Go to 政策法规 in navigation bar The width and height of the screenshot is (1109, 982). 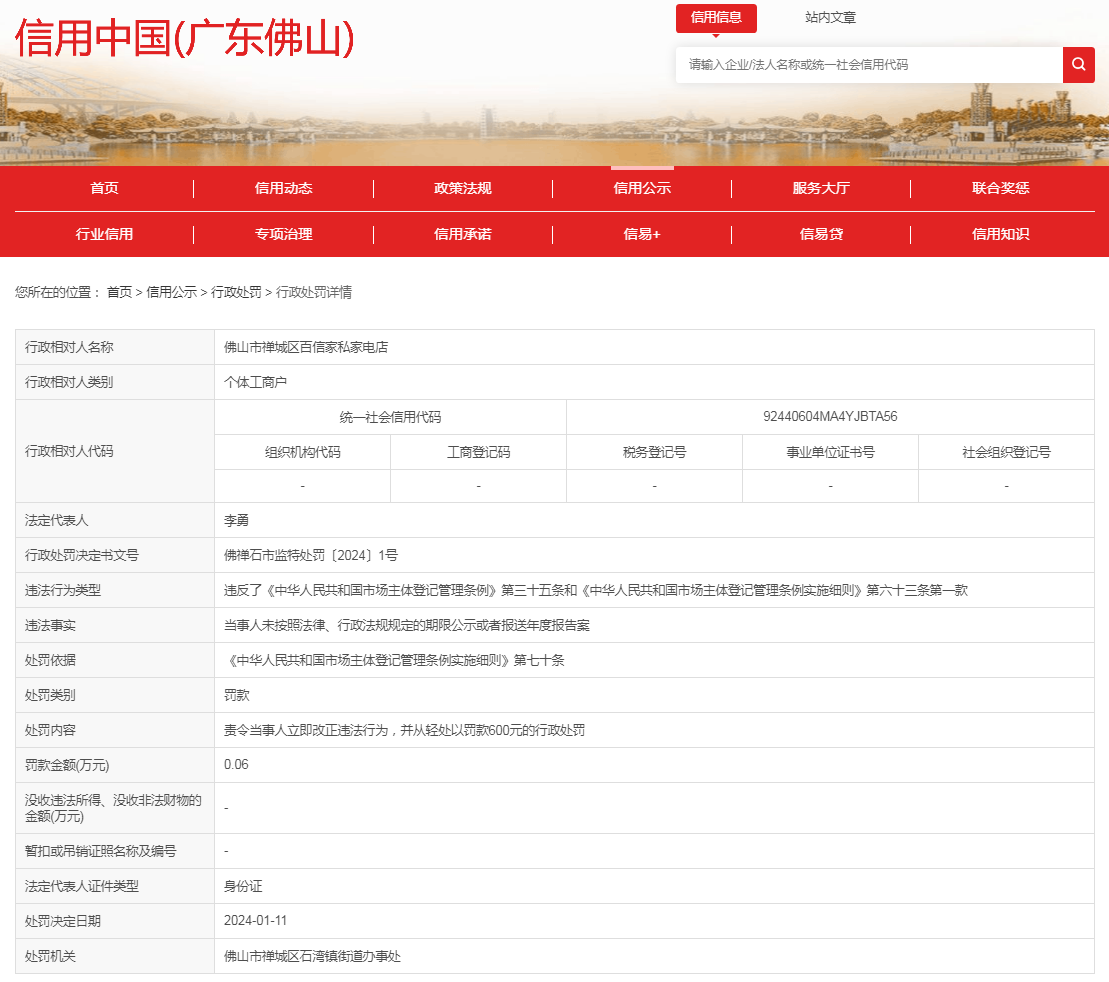coord(462,188)
